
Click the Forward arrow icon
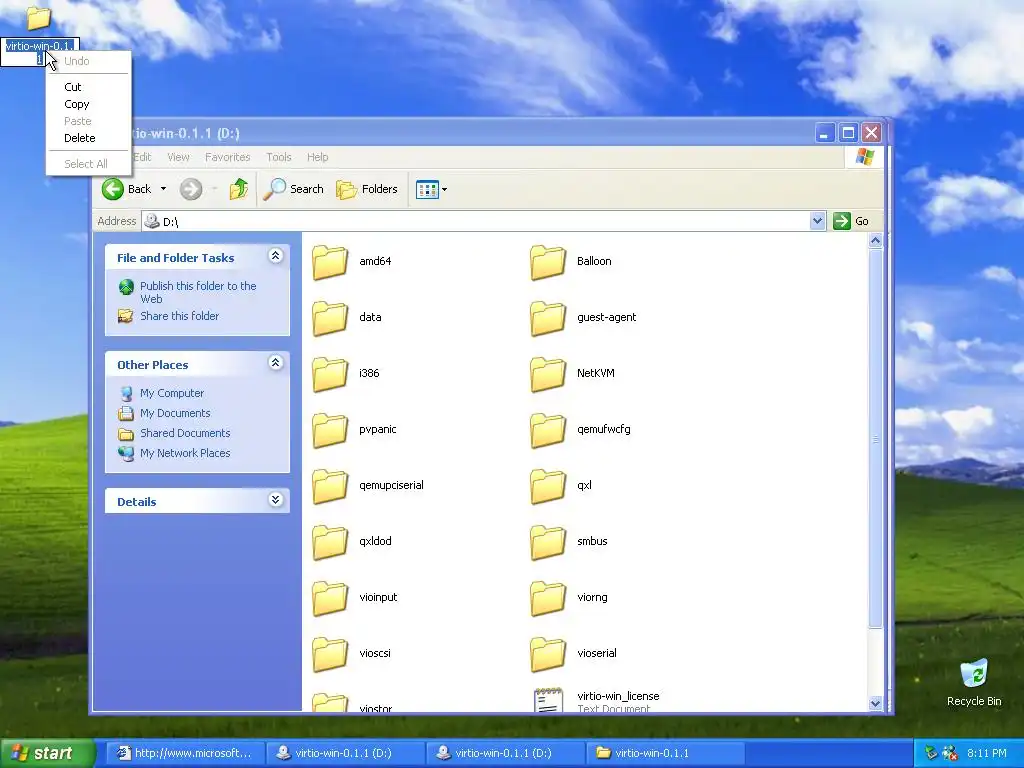(x=191, y=189)
